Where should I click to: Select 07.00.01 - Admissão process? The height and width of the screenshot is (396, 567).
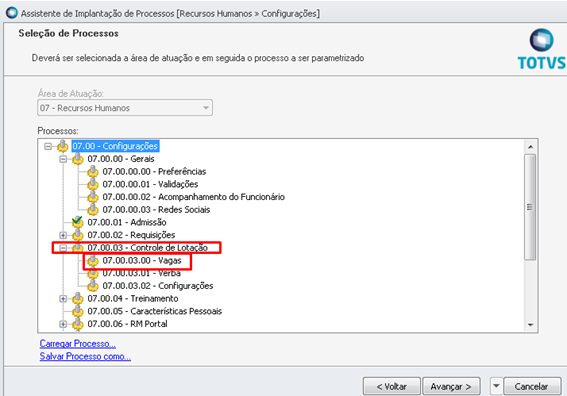127,222
